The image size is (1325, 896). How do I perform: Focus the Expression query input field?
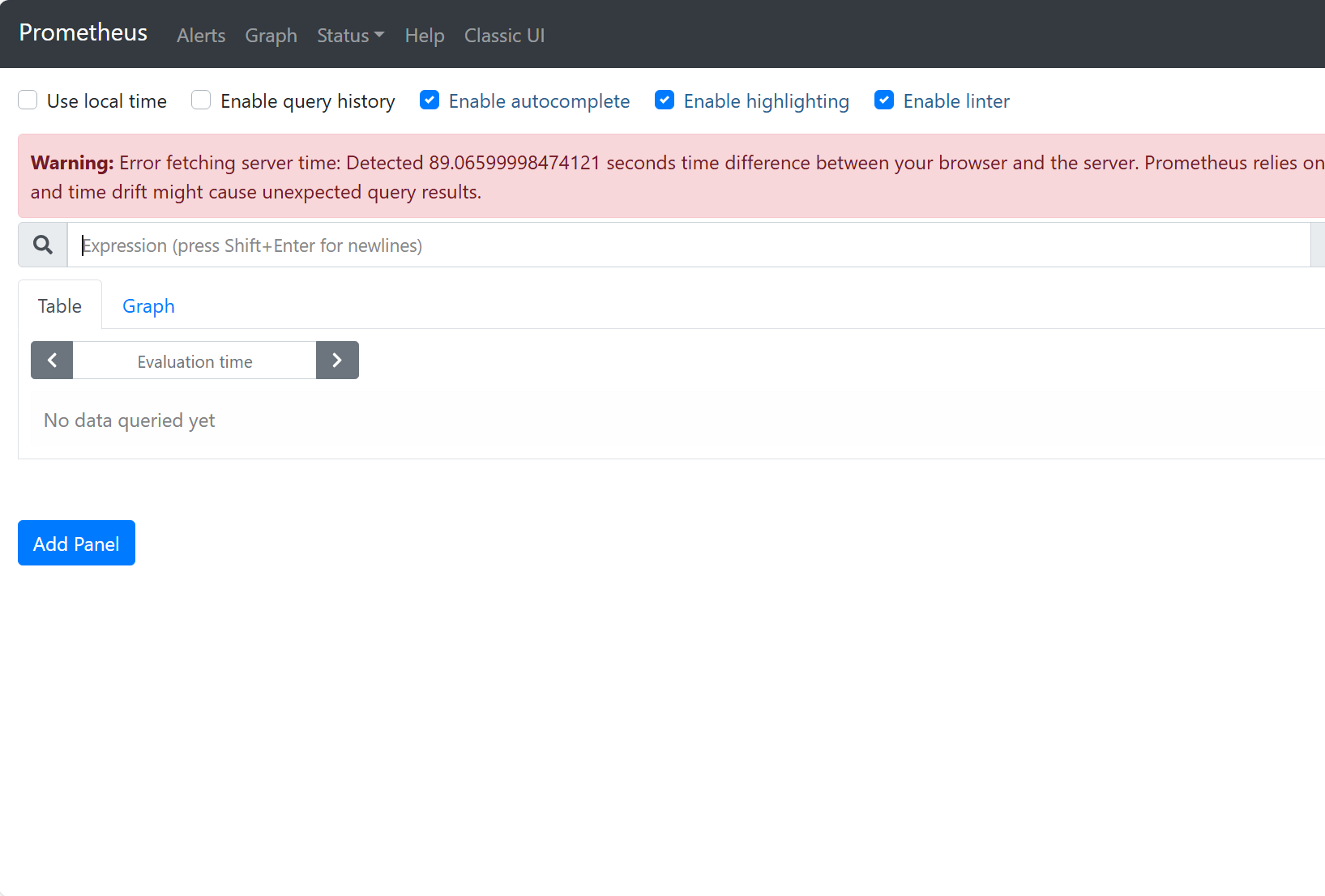coord(689,245)
